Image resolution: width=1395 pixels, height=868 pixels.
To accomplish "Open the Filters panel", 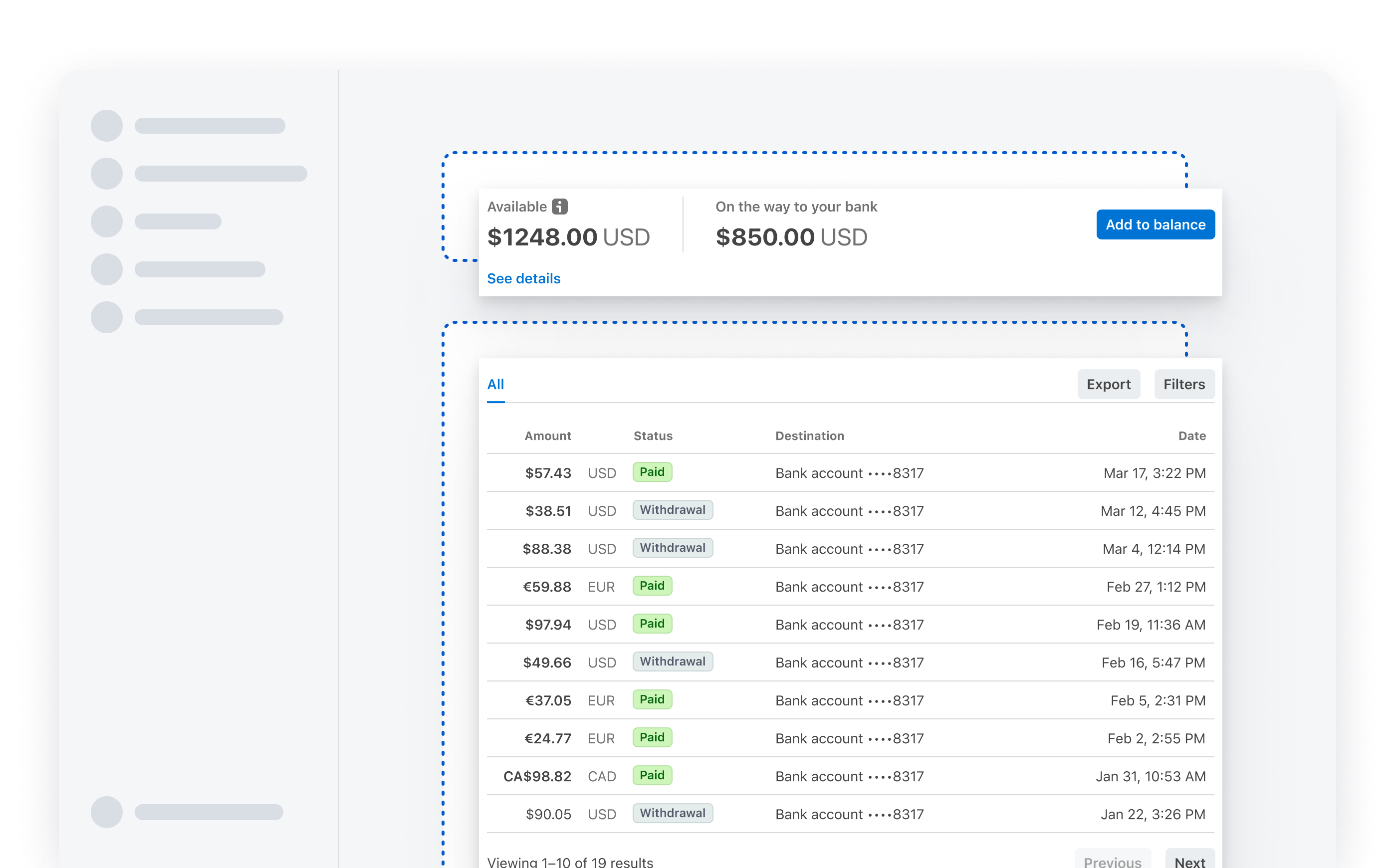I will 1184,384.
